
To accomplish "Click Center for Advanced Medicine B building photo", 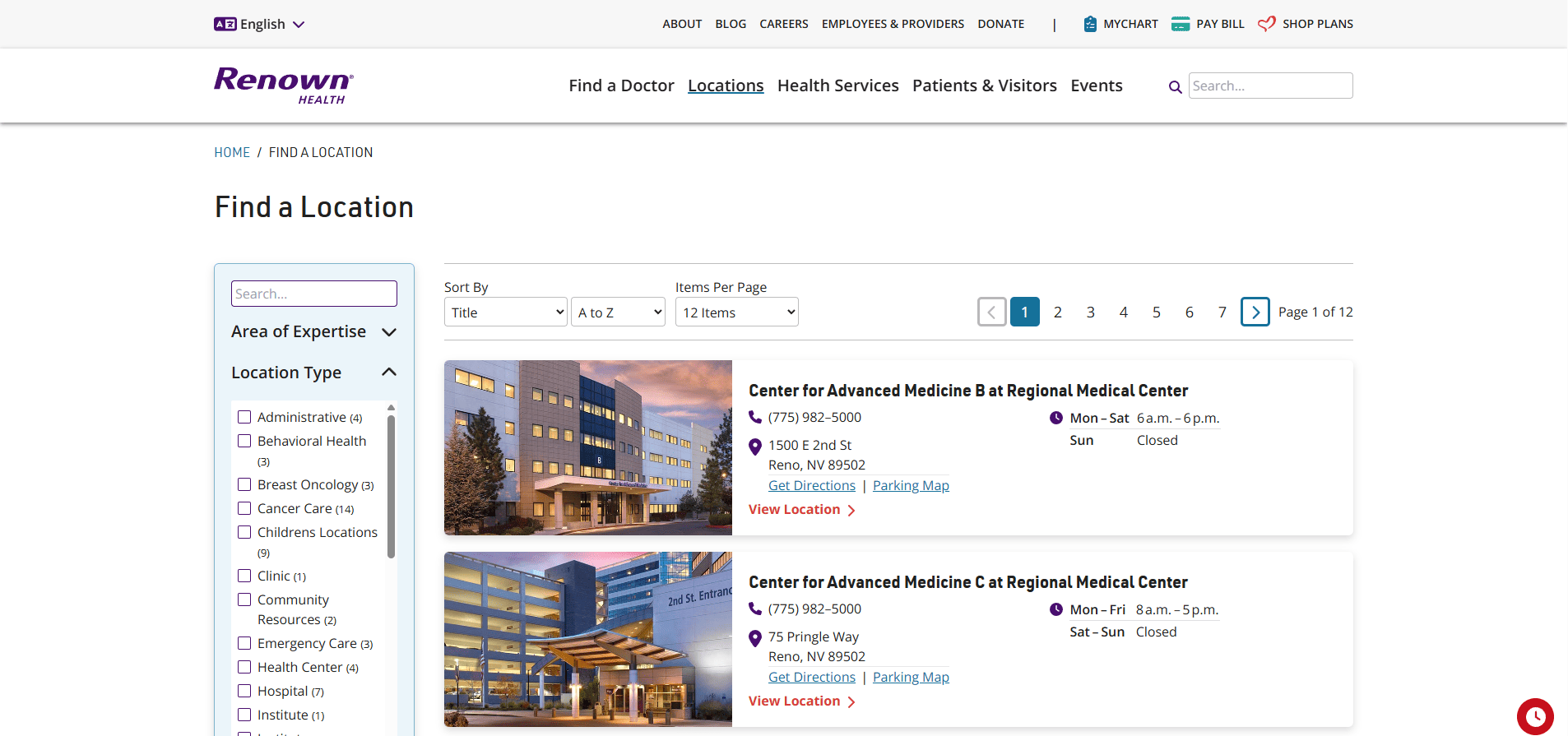I will point(588,447).
